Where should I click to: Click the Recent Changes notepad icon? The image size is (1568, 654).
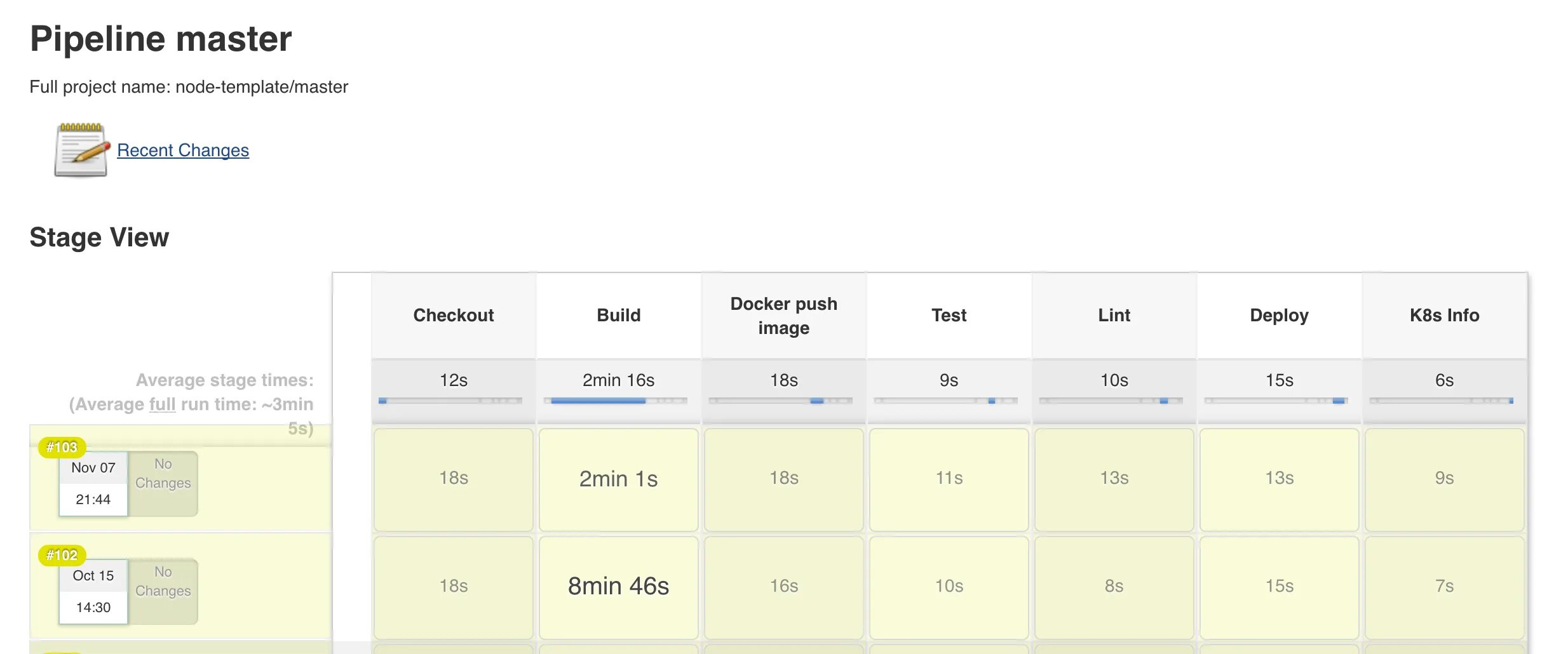[x=81, y=150]
